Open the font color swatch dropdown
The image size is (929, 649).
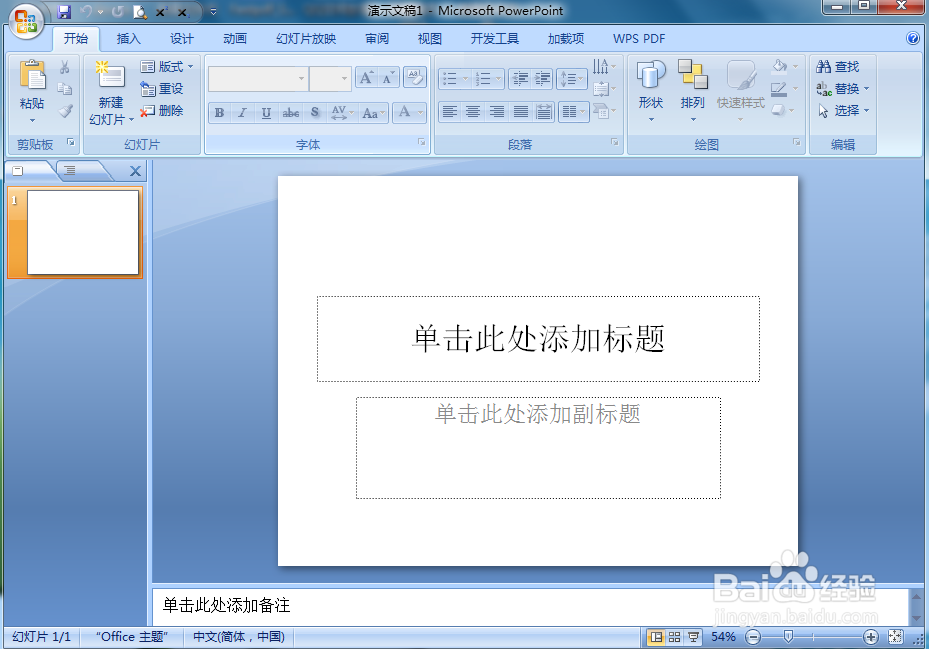420,112
